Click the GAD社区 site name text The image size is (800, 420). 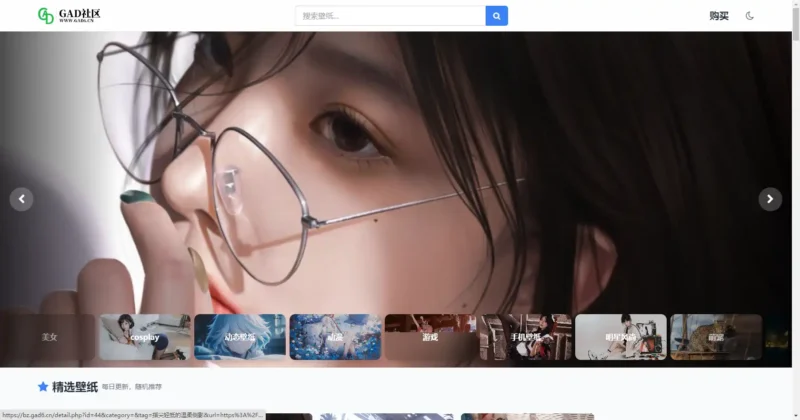[80, 15]
